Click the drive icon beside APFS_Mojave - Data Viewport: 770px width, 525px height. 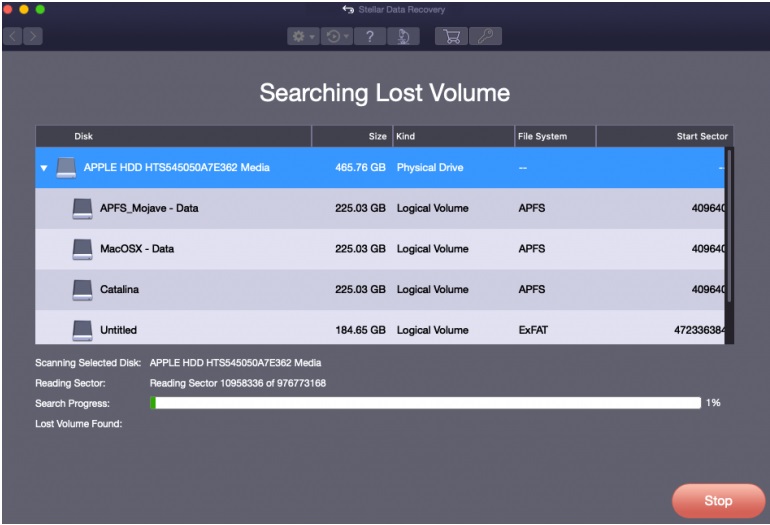pos(82,208)
